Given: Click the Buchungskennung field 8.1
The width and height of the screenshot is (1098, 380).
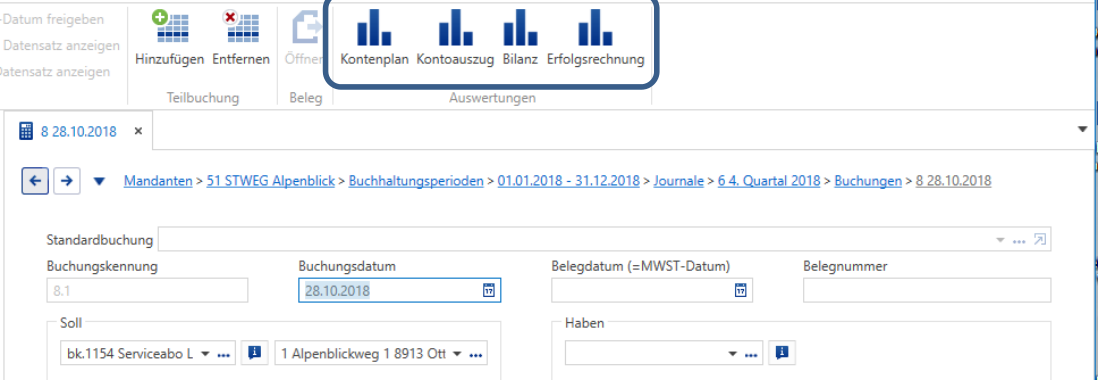Looking at the screenshot, I should tap(147, 290).
